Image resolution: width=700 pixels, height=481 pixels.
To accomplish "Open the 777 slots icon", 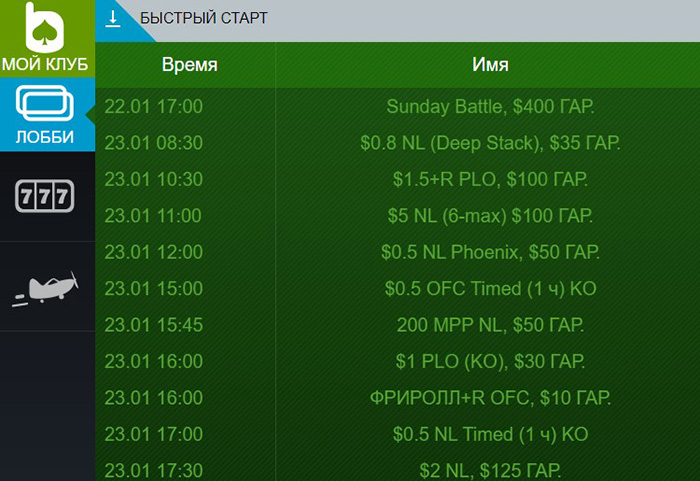I will pos(46,196).
